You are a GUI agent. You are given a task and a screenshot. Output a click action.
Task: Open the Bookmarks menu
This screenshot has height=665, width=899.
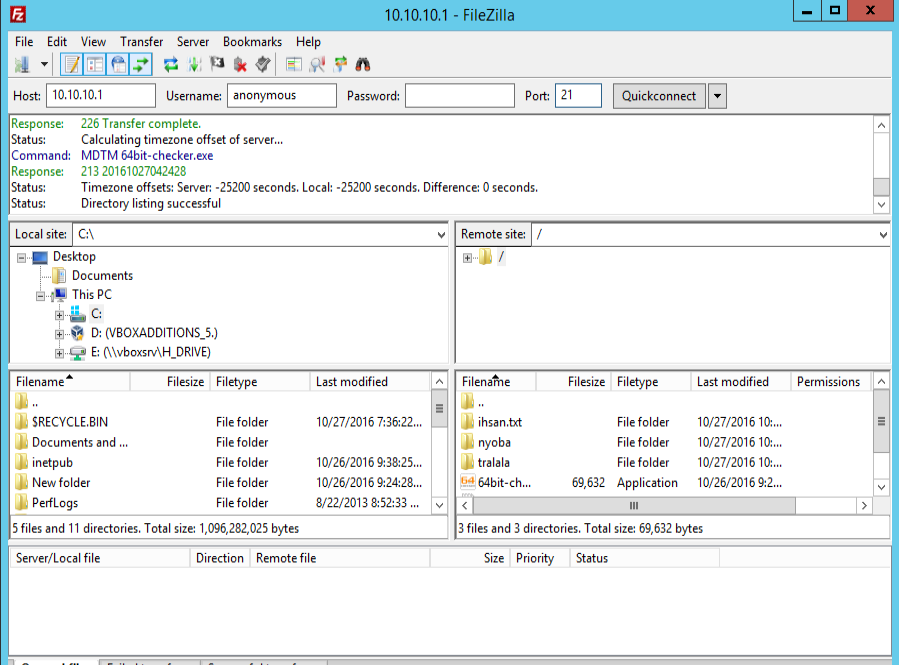tap(252, 42)
